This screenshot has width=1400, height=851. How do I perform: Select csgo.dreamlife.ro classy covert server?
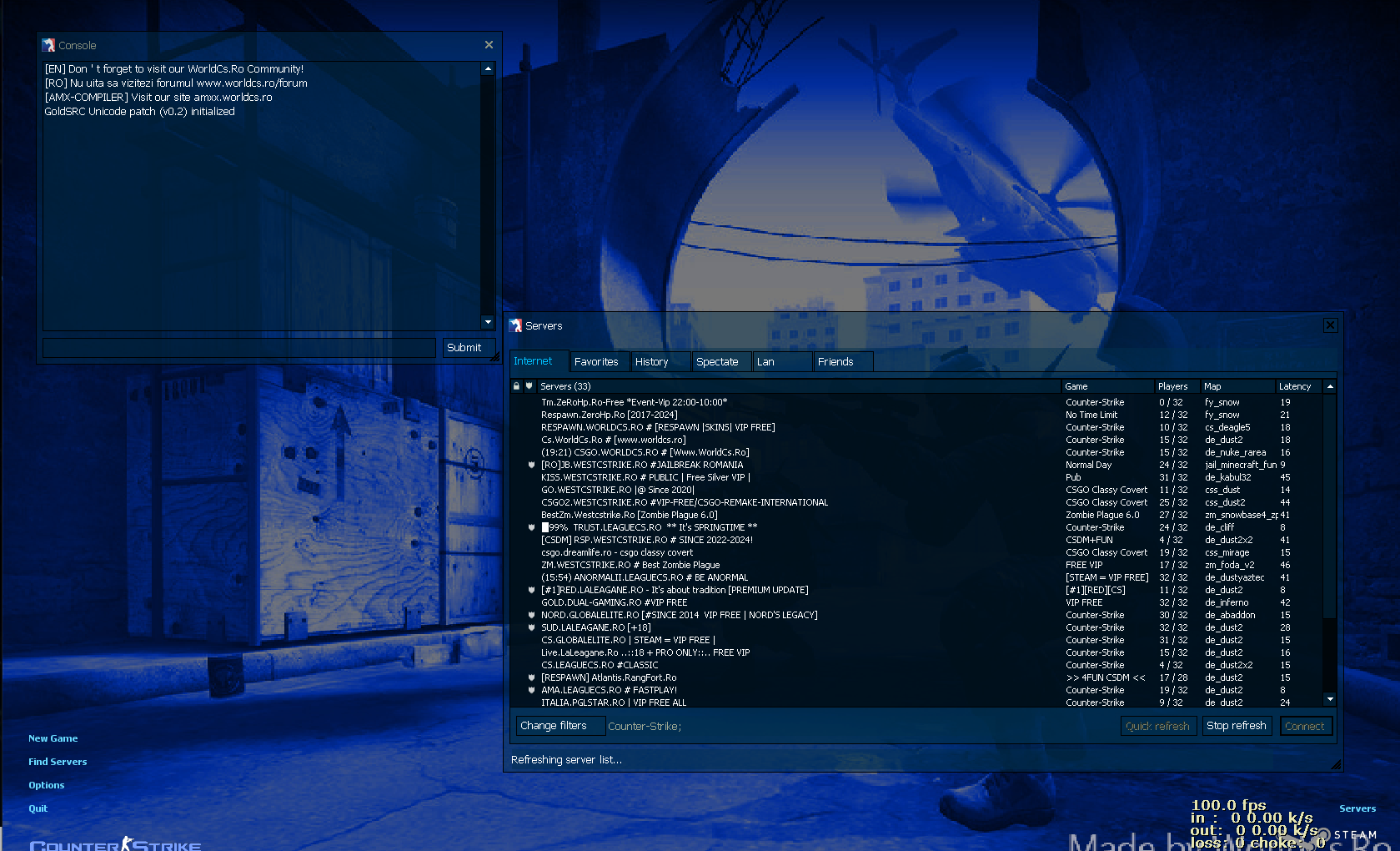click(x=916, y=552)
